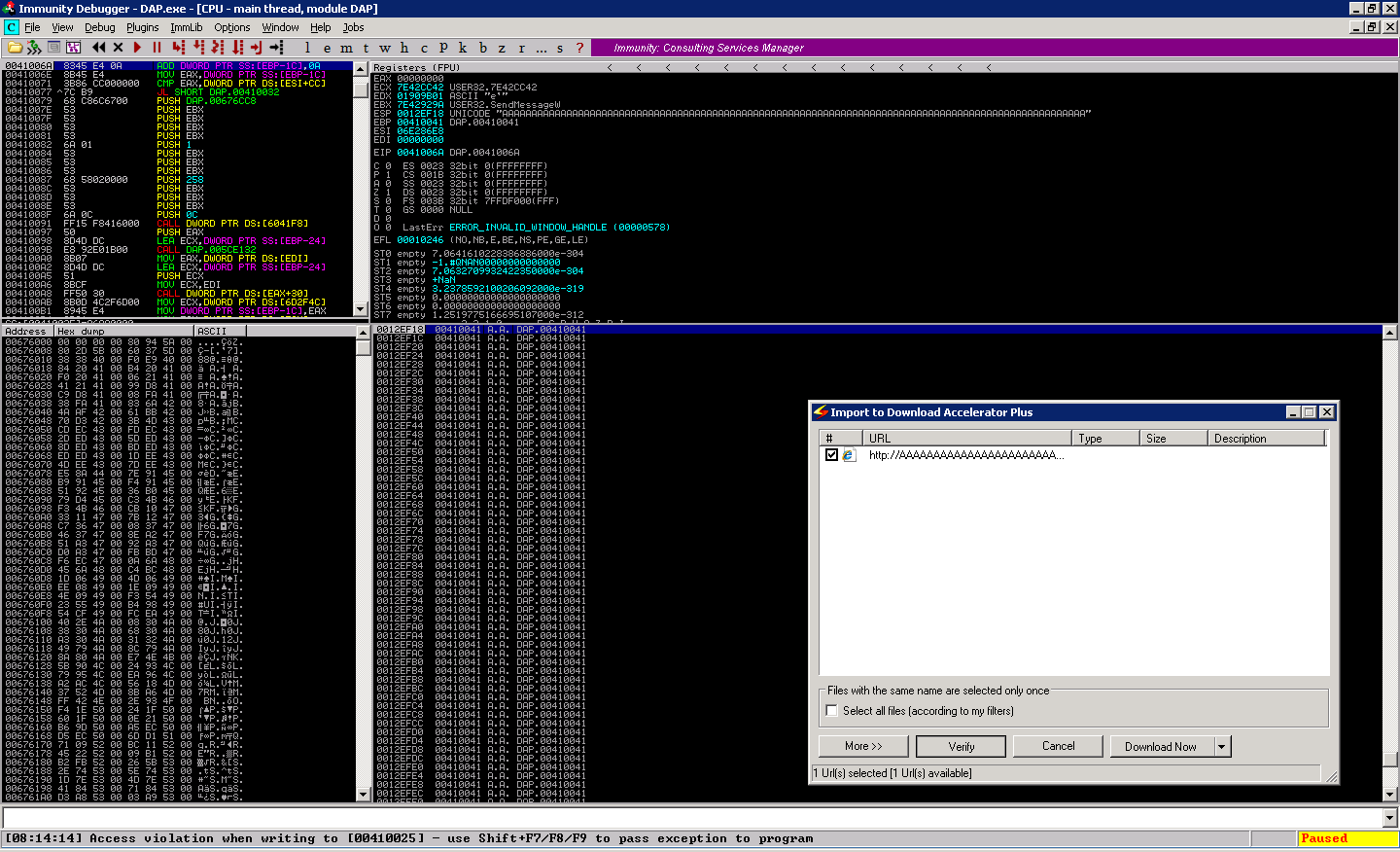
Task: Click the Verify button
Action: pyautogui.click(x=961, y=746)
